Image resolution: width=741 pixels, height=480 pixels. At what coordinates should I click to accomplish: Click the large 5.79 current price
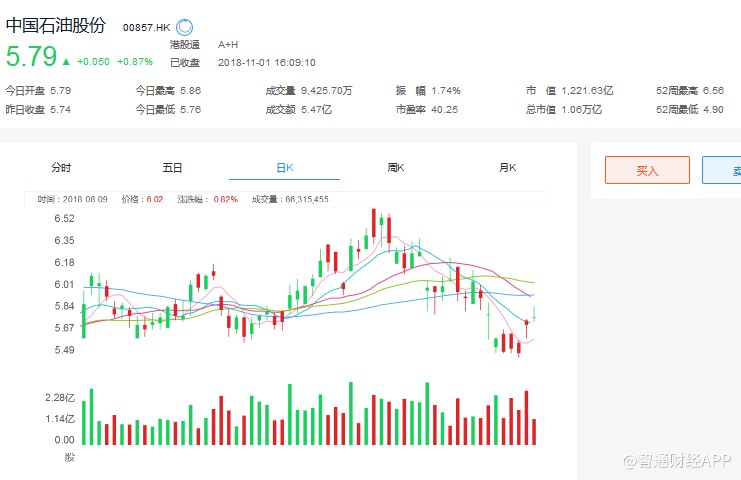[31, 57]
